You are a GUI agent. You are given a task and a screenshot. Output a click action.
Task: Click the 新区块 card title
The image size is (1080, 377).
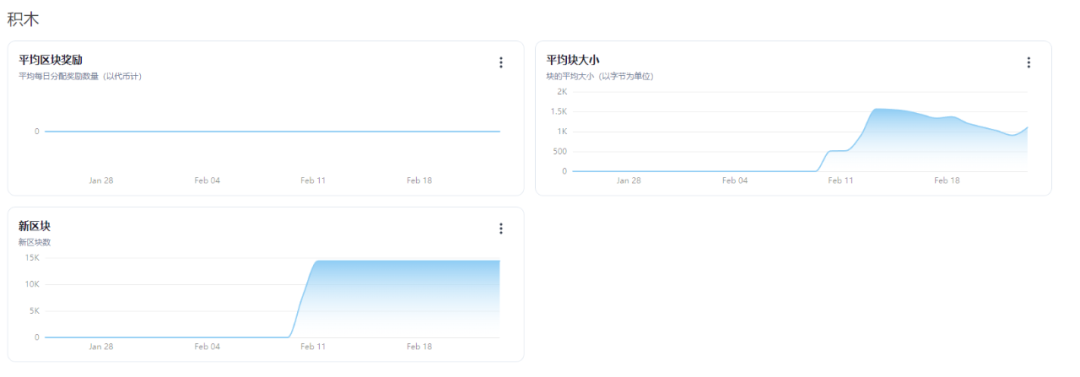[x=34, y=226]
